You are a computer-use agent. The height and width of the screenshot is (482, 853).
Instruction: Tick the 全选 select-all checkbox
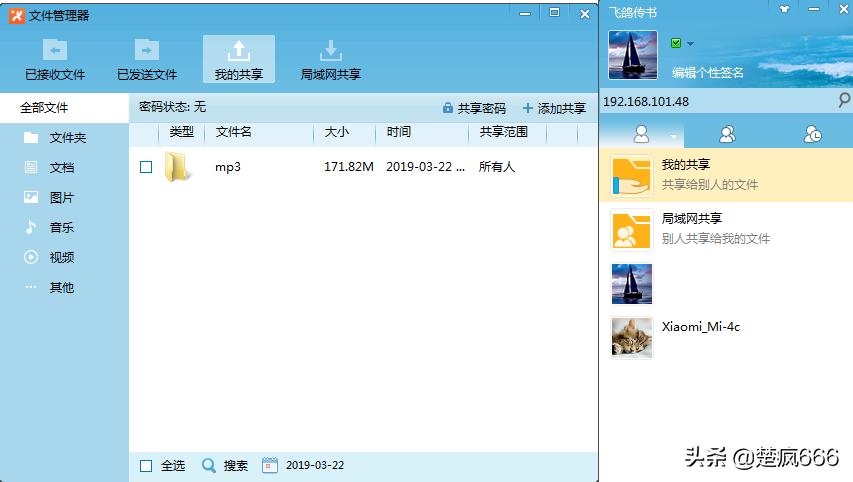[146, 466]
